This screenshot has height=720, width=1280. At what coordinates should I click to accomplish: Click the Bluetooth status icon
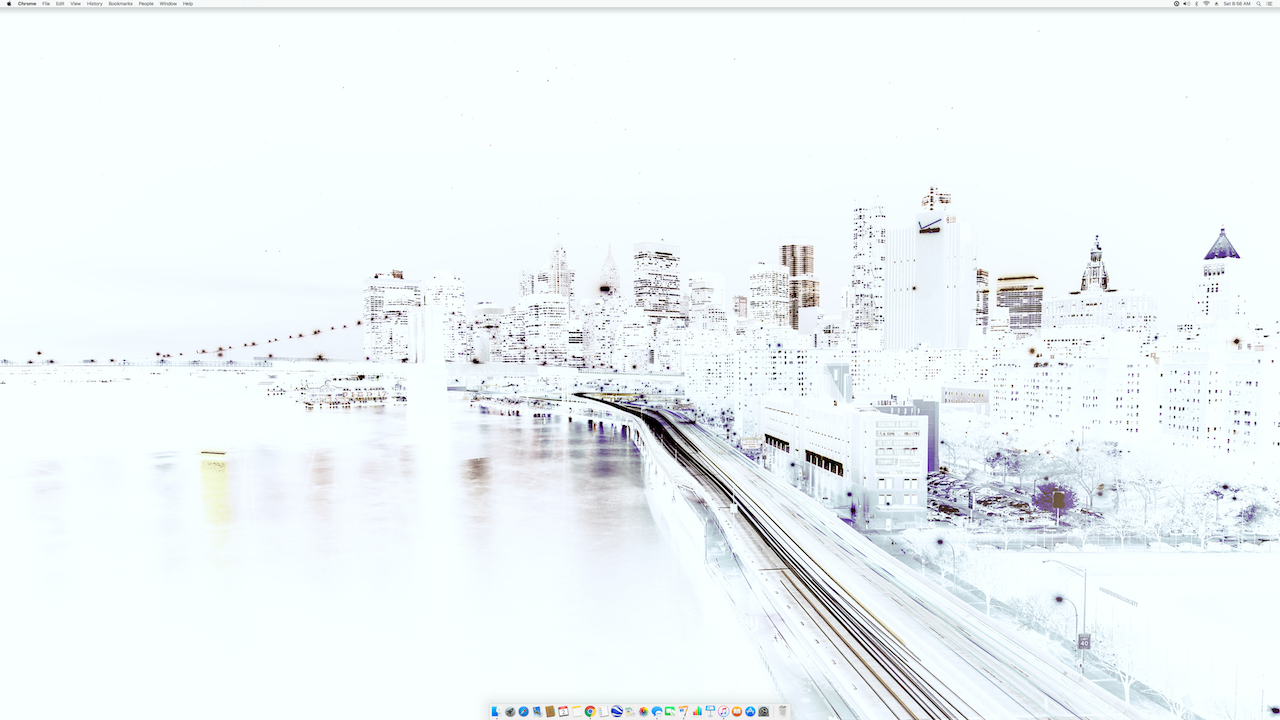tap(1196, 4)
